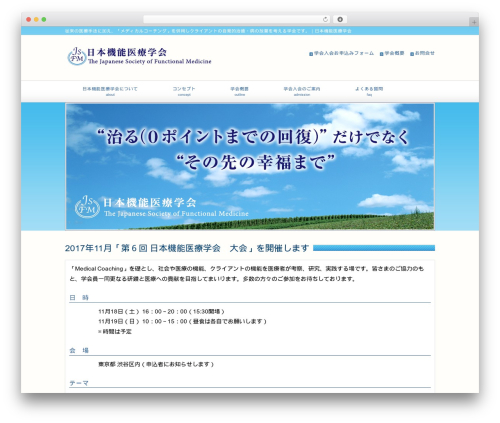This screenshot has width=500, height=423.
Task: Select コンセプト menu item
Action: coord(184,91)
